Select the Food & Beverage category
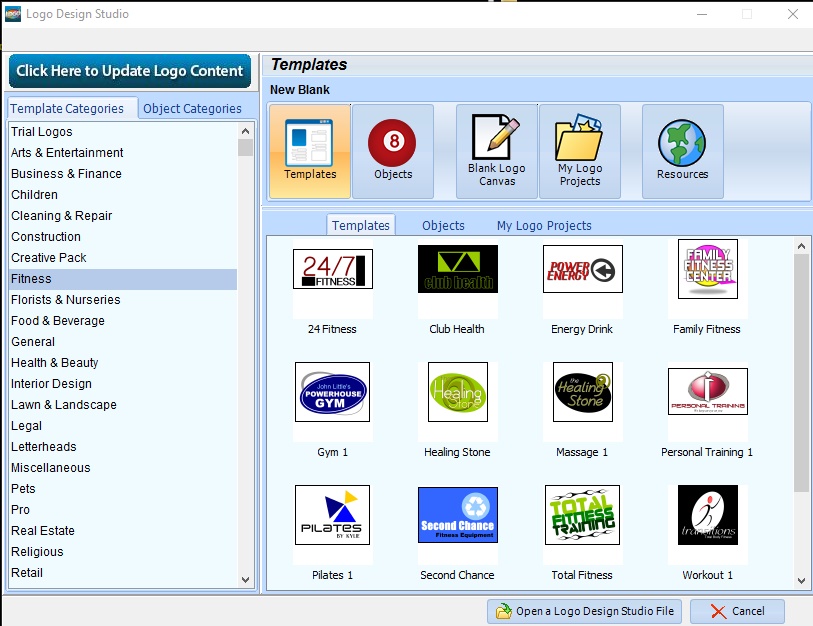This screenshot has width=813, height=626. 123,321
